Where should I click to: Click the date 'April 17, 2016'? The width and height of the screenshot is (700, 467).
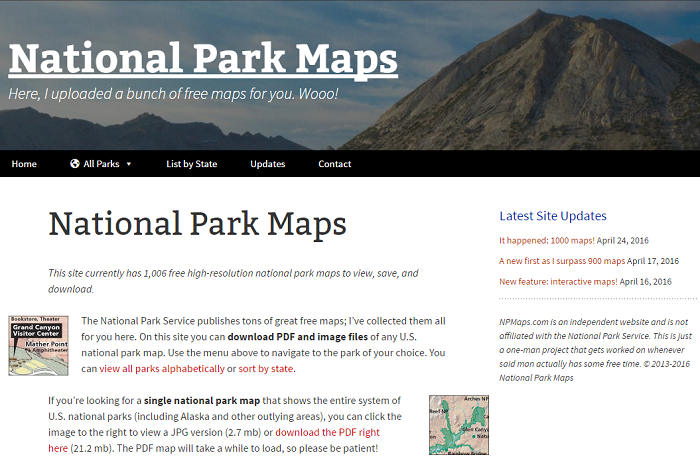click(x=653, y=261)
